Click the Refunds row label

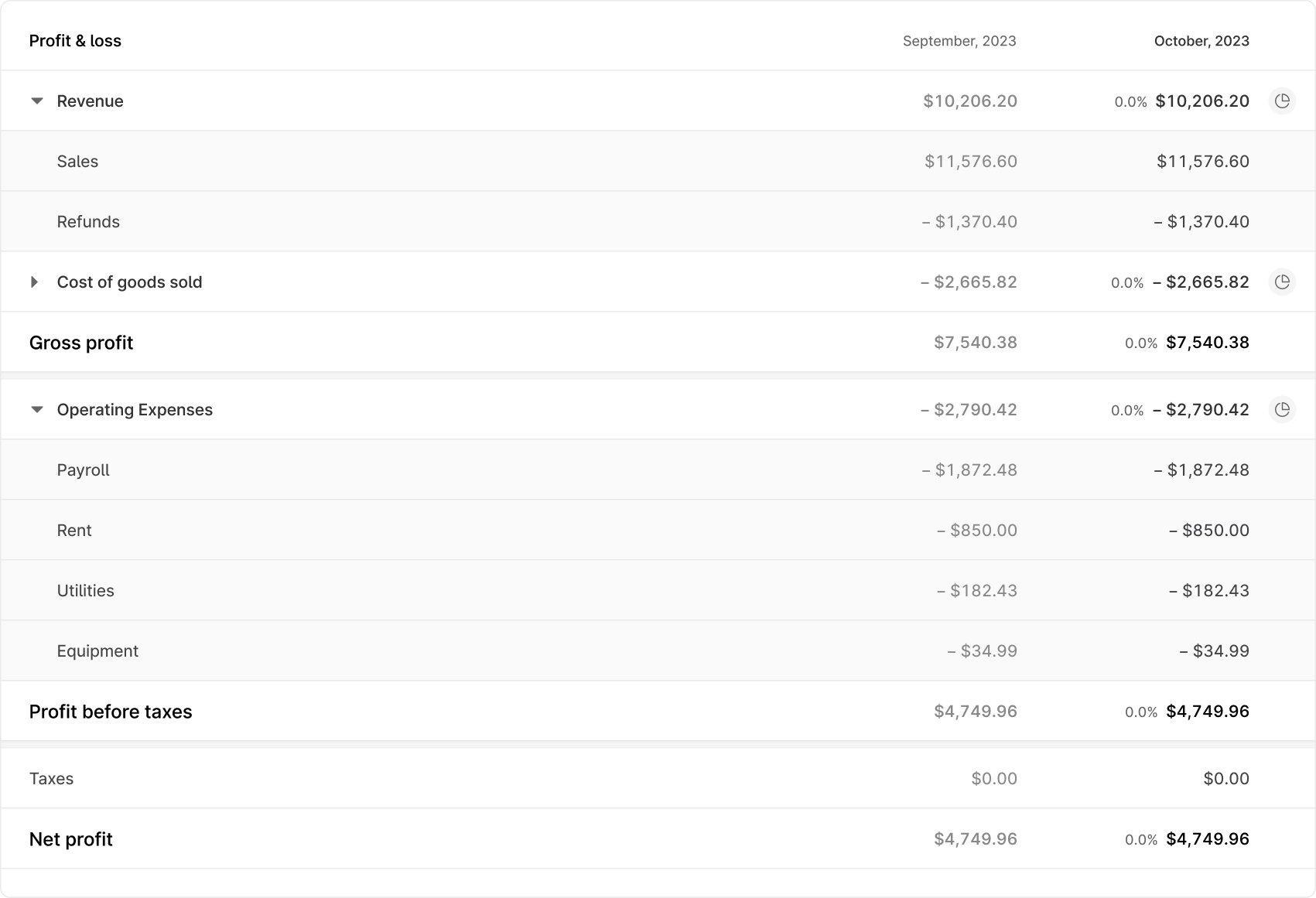coord(88,221)
